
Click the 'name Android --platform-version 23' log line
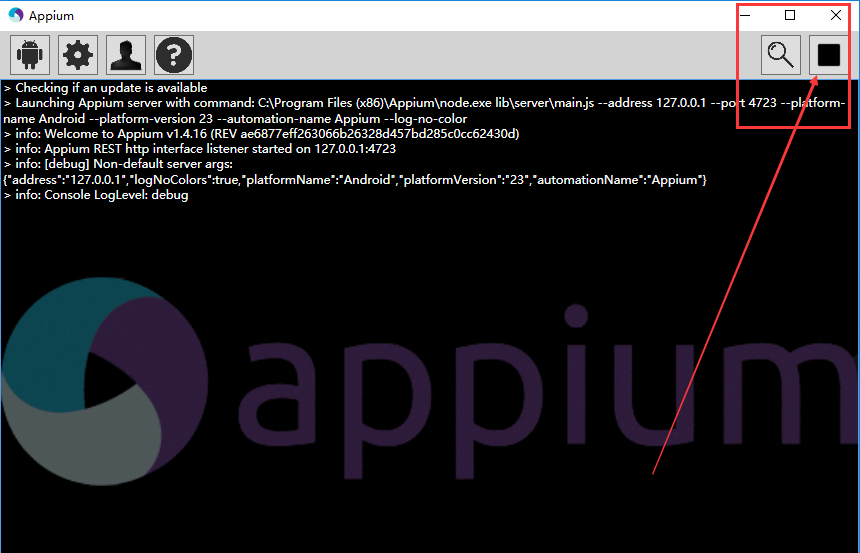tap(235, 118)
